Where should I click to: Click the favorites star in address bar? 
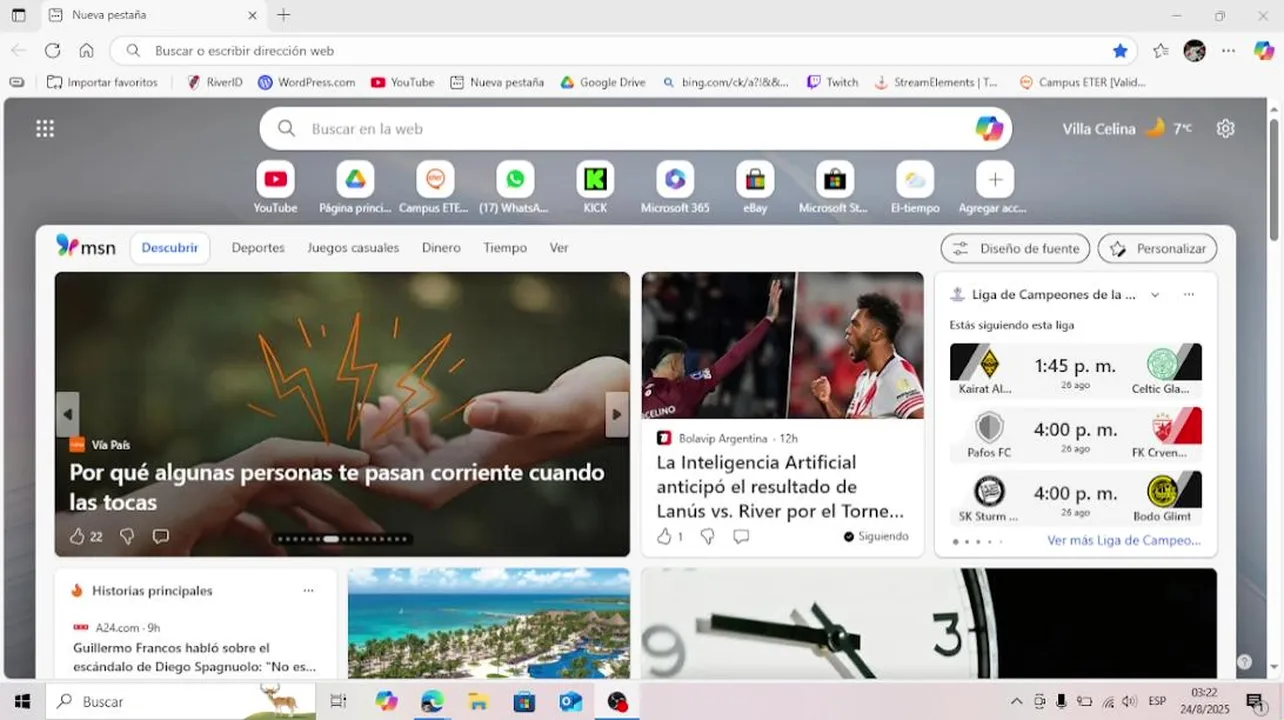click(1120, 50)
